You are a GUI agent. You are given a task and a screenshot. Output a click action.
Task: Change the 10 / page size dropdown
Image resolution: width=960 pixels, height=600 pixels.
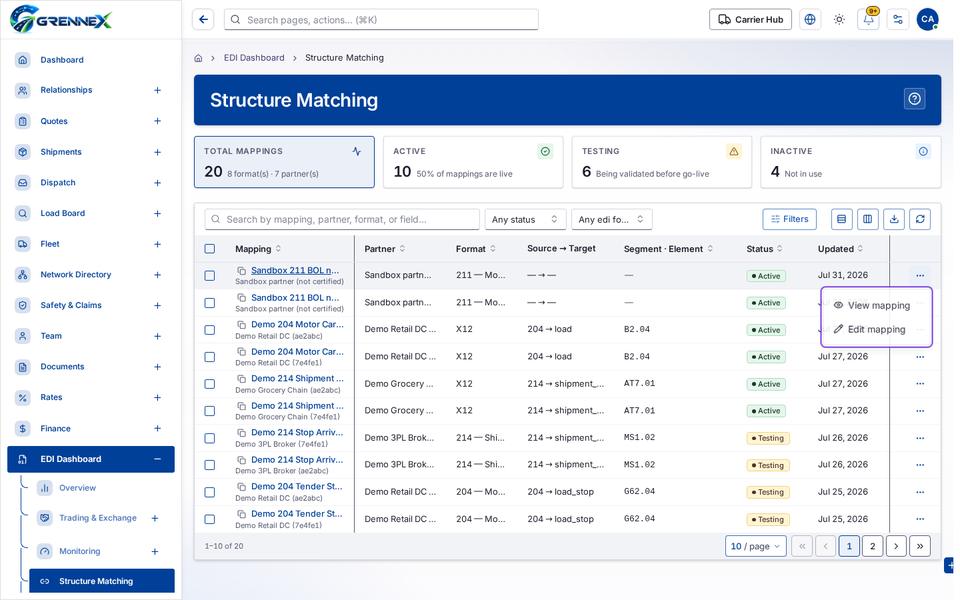[755, 546]
